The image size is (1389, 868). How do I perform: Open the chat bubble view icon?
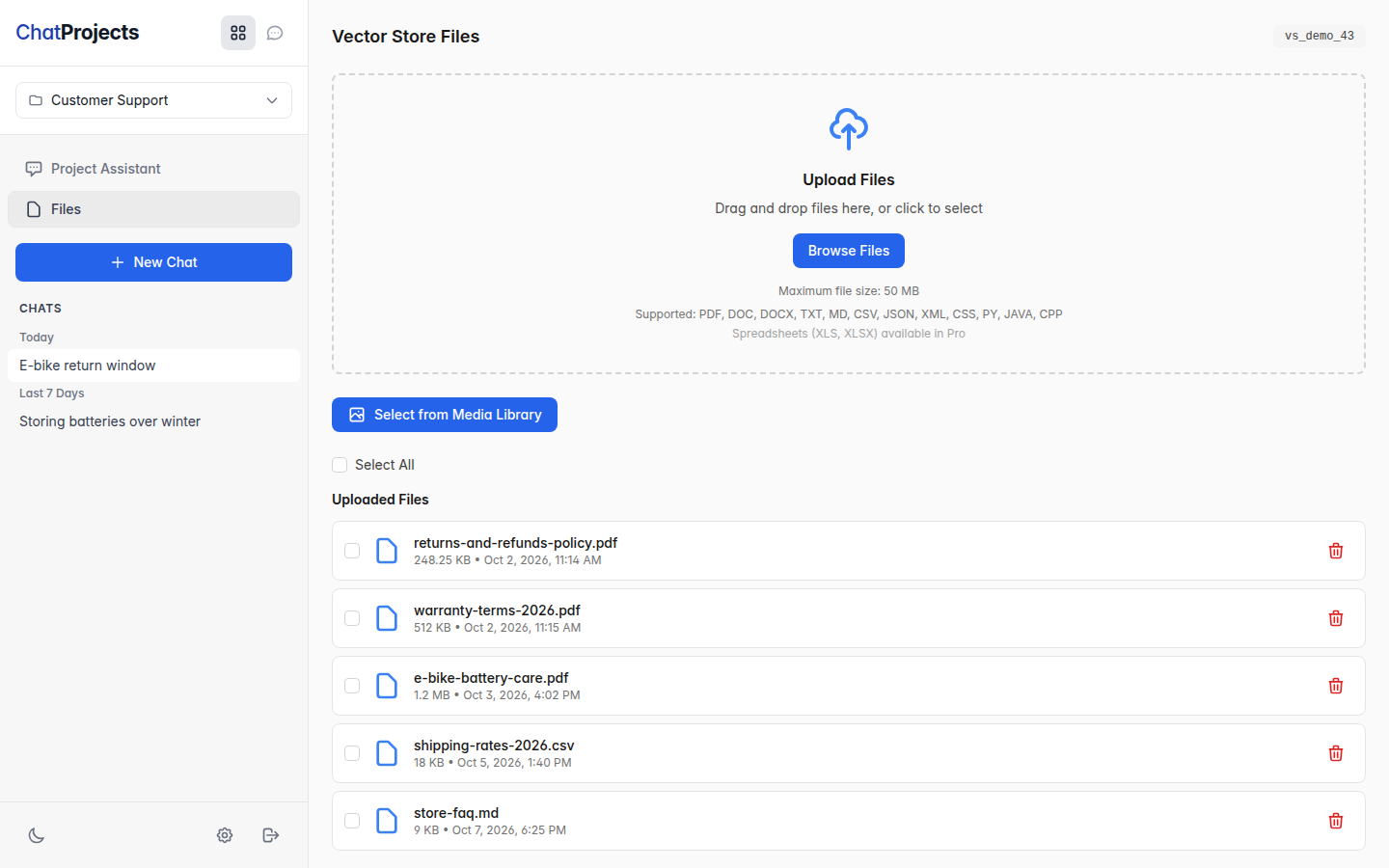point(275,33)
